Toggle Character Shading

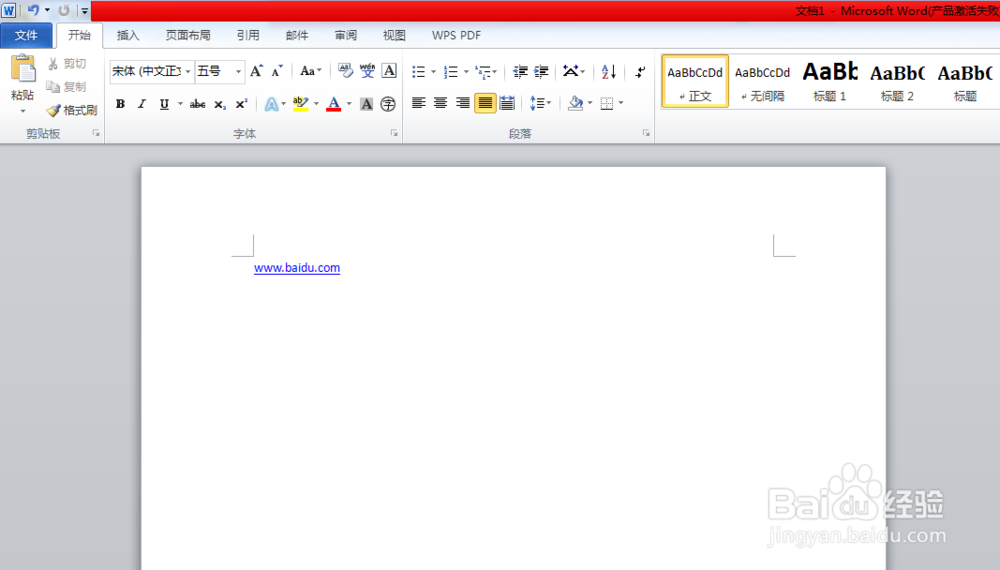(x=366, y=104)
